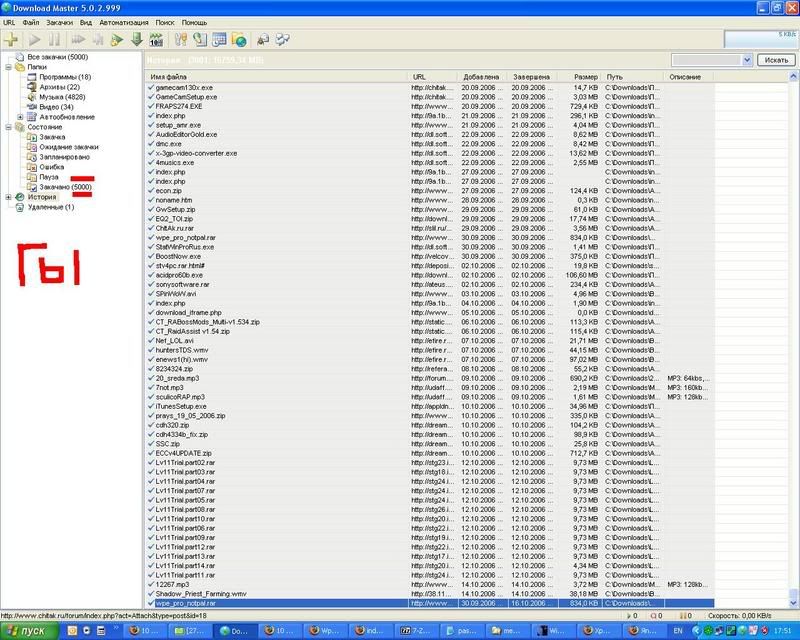This screenshot has height=640, width=800.
Task: Click the speed-limit toolbar icon with '10' label
Action: pyautogui.click(x=156, y=39)
